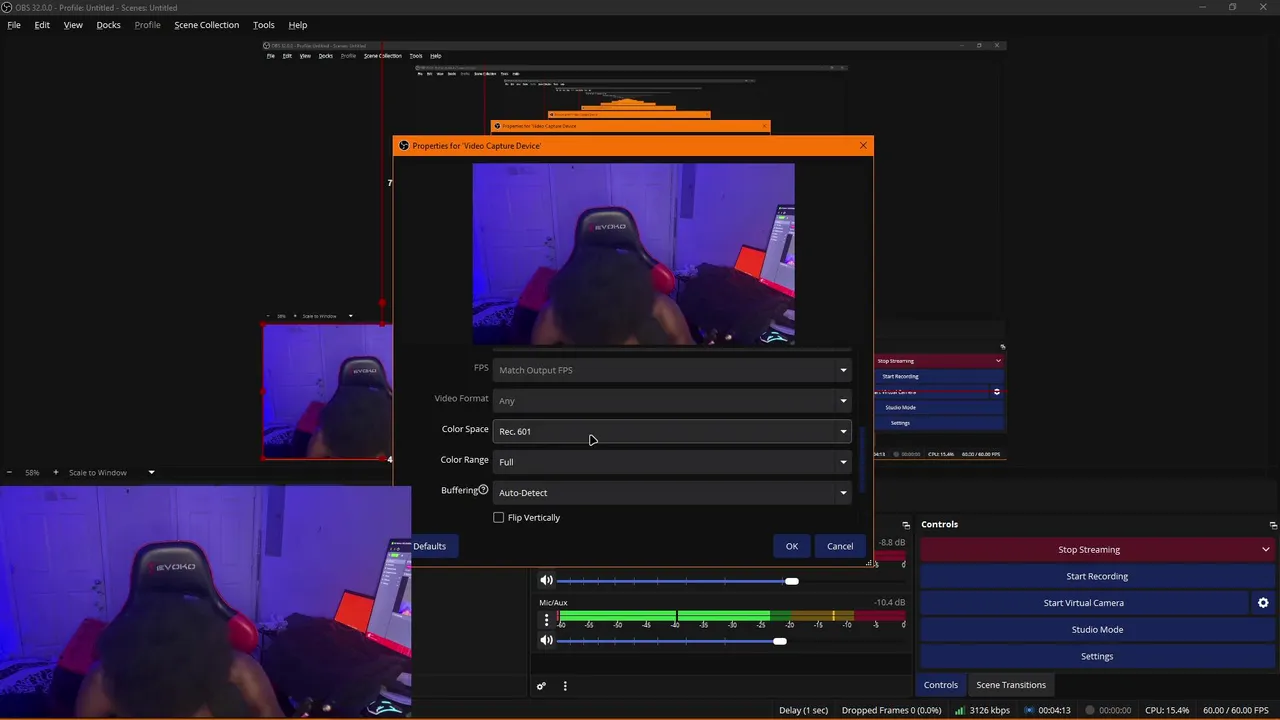
Task: Click the properties dialog vertical scrollbar
Action: click(x=861, y=460)
